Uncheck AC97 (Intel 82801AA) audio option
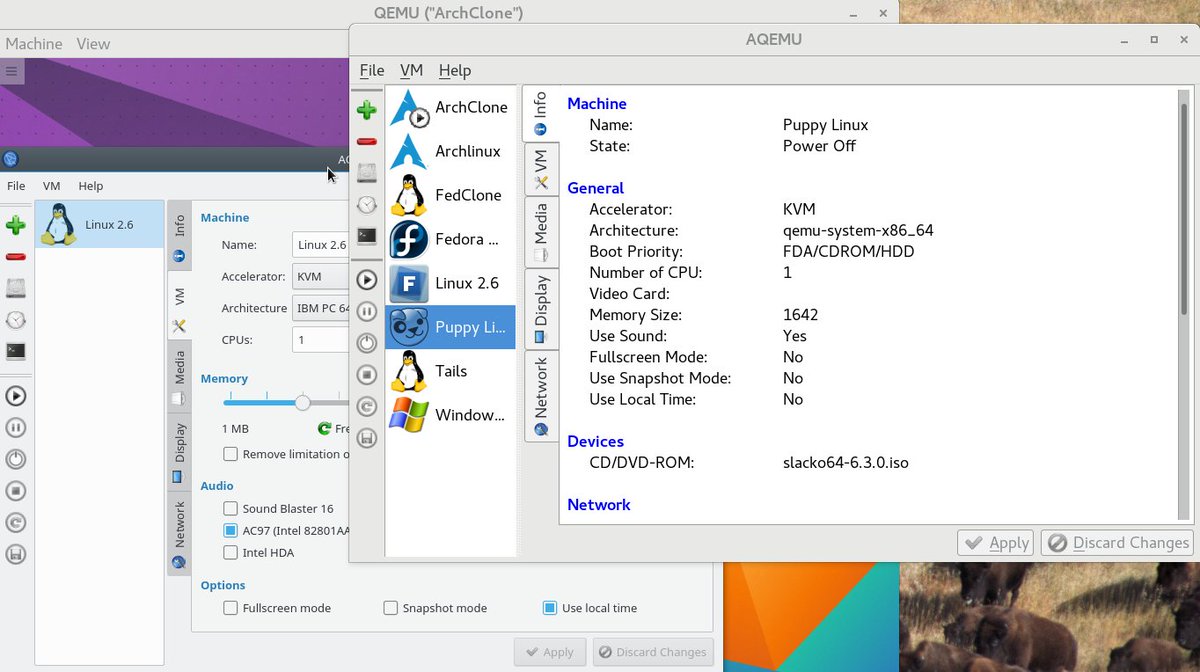Viewport: 1200px width, 672px height. click(231, 530)
